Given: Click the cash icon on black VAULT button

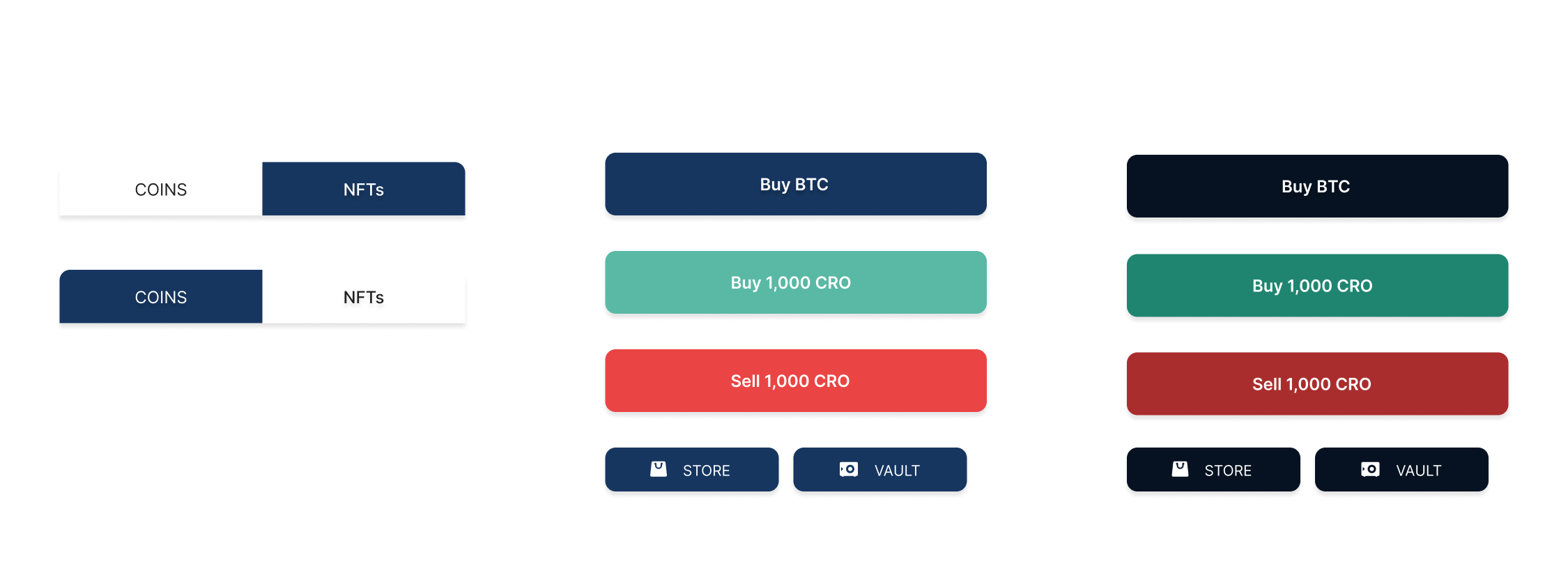Looking at the screenshot, I should (x=1370, y=469).
